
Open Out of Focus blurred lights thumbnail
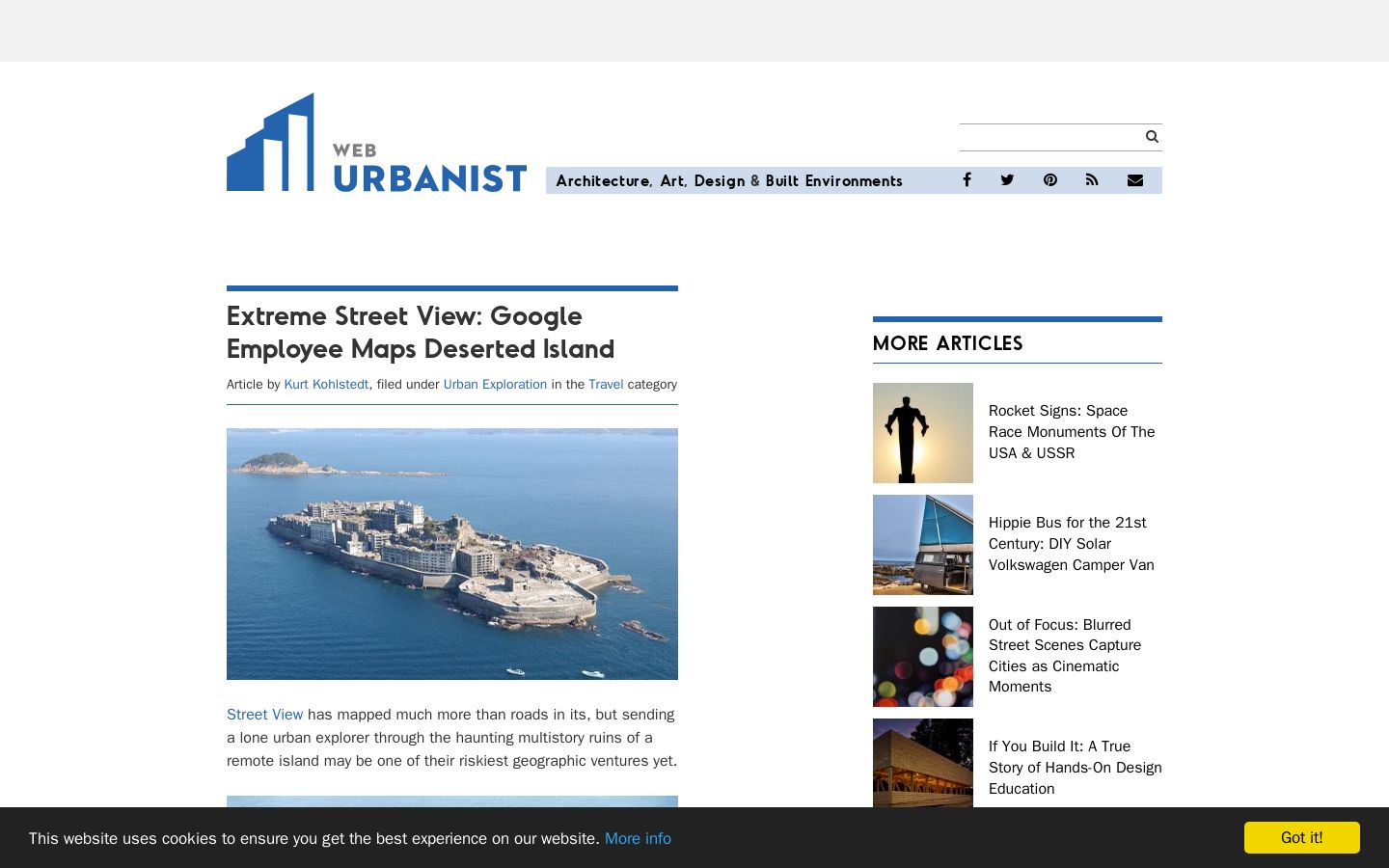click(x=923, y=657)
